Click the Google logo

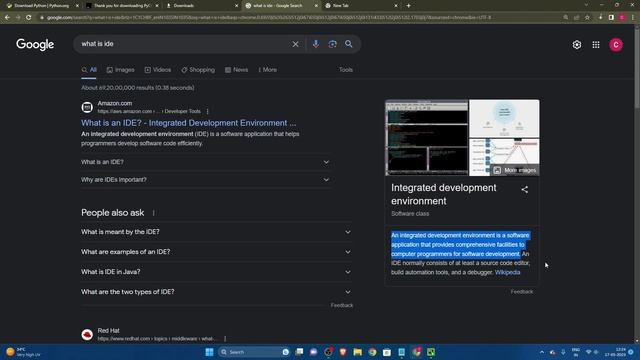[x=35, y=44]
